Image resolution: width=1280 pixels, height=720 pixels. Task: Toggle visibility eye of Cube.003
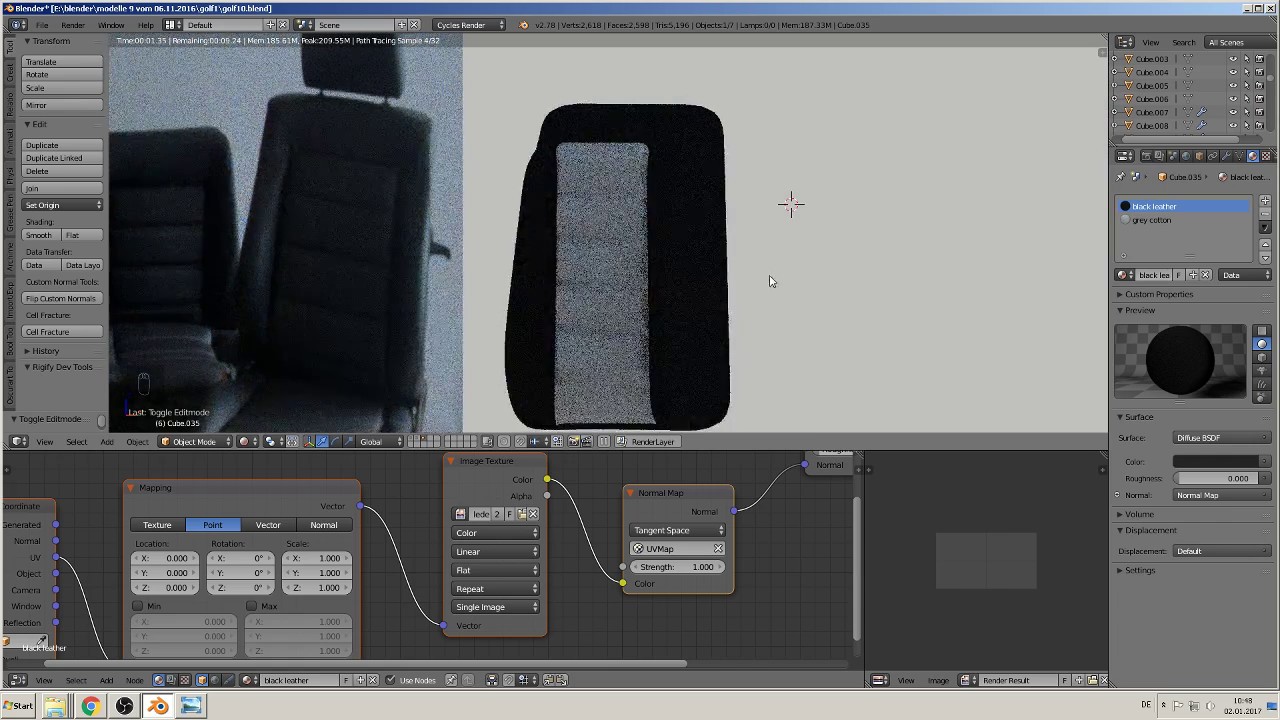tap(1233, 59)
